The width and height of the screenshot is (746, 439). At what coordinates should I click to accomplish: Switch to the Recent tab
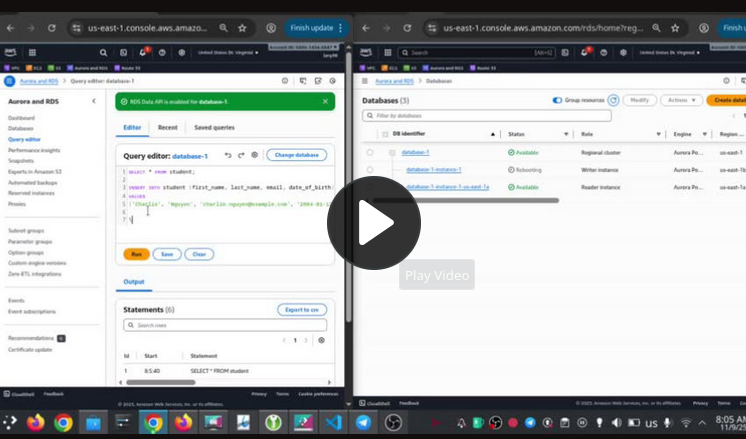tap(167, 128)
